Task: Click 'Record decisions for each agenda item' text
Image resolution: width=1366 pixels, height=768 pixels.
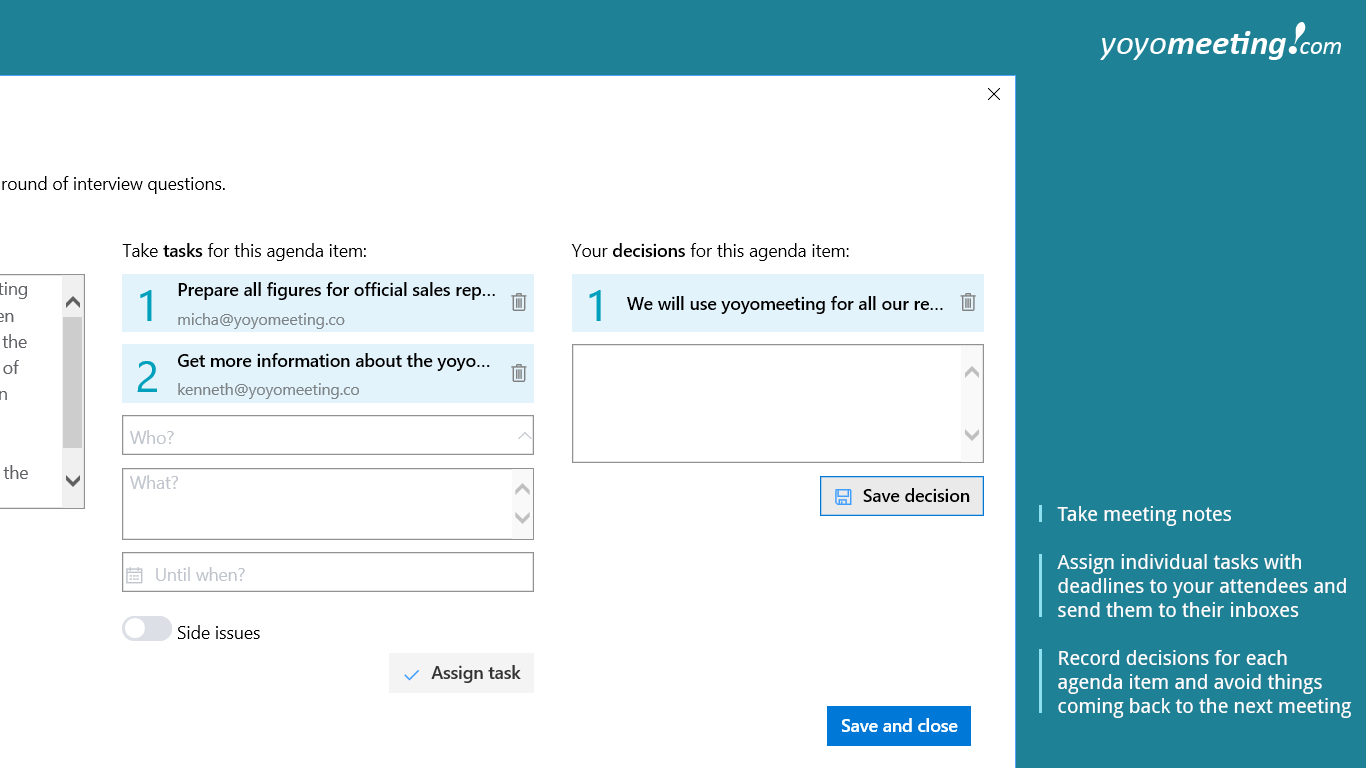Action: 1204,682
